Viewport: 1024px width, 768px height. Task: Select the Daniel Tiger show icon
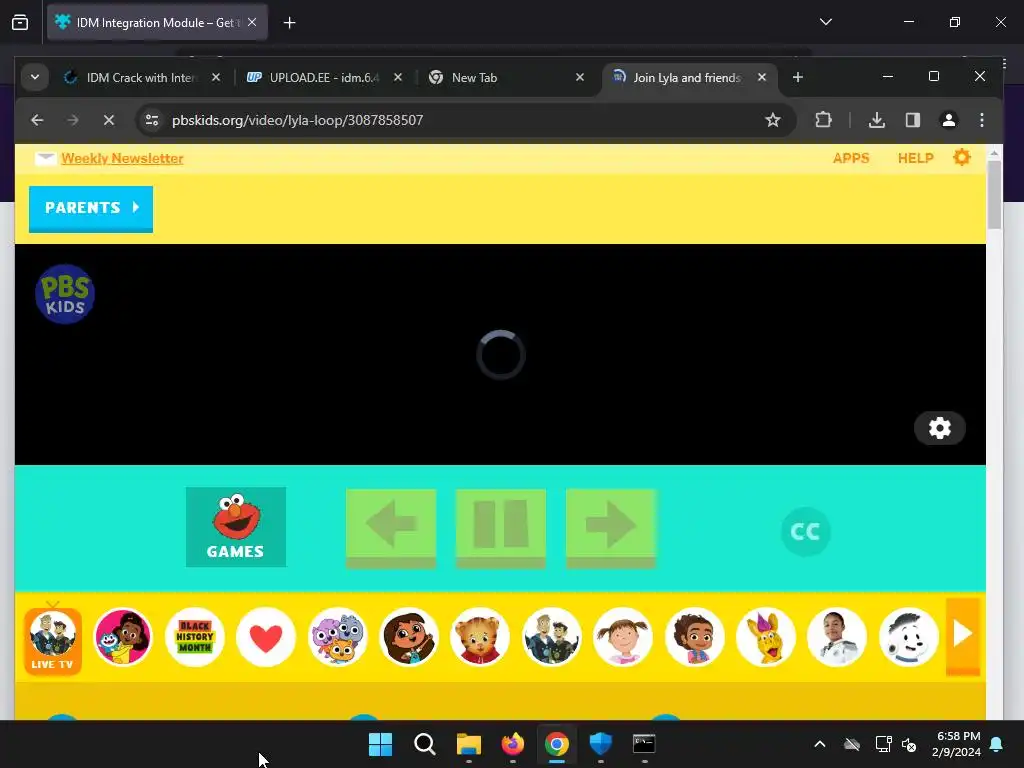480,637
